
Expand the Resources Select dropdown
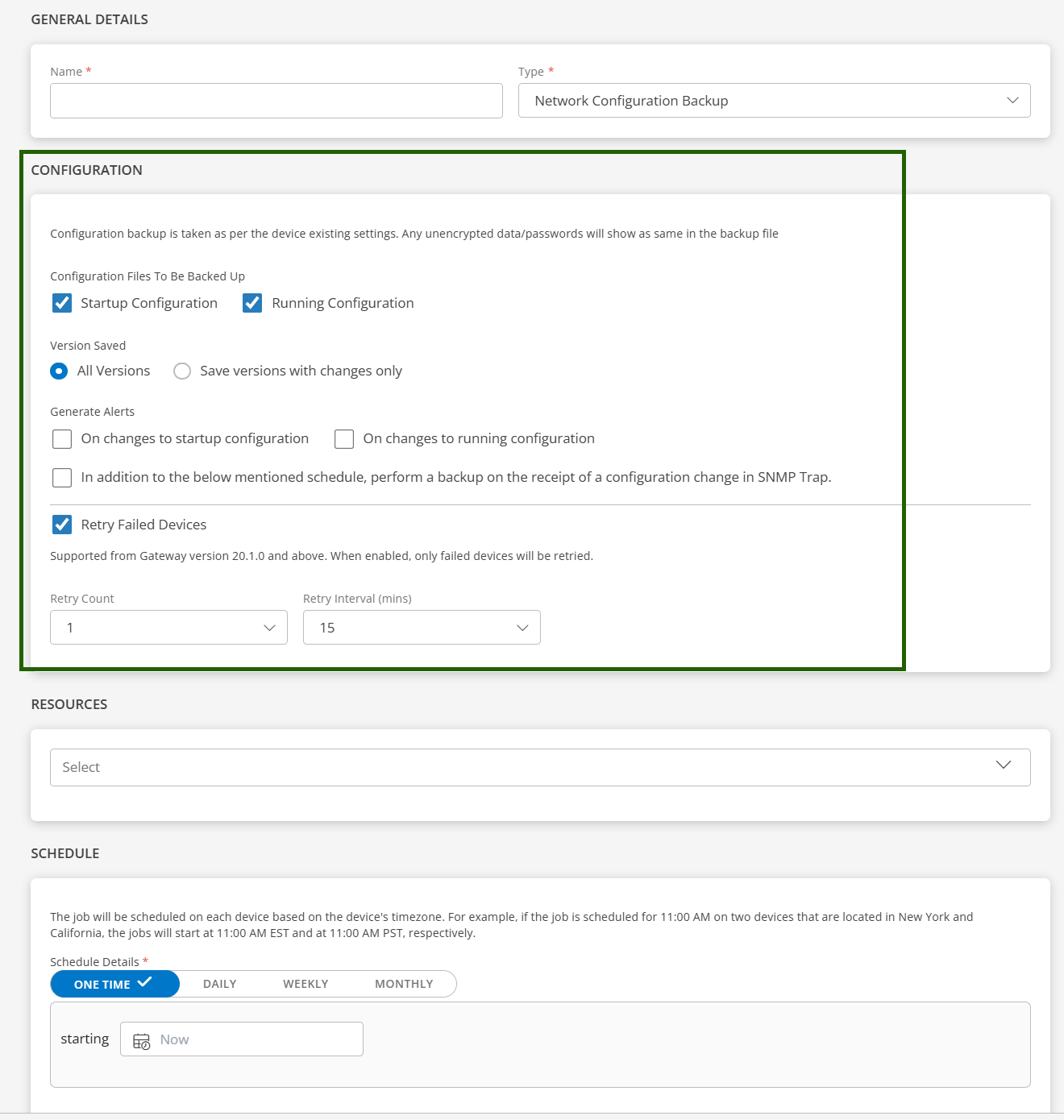point(539,767)
